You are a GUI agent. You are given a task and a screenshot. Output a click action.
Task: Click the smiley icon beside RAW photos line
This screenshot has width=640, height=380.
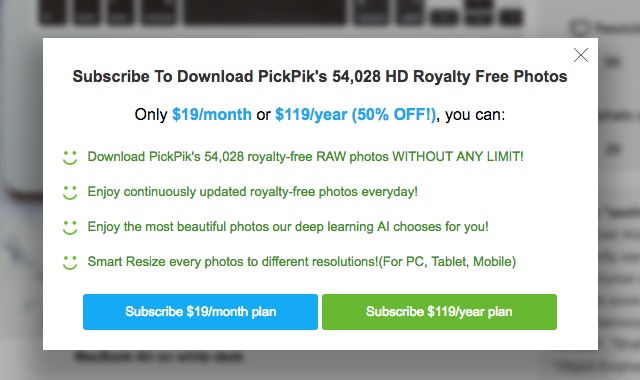click(x=70, y=158)
